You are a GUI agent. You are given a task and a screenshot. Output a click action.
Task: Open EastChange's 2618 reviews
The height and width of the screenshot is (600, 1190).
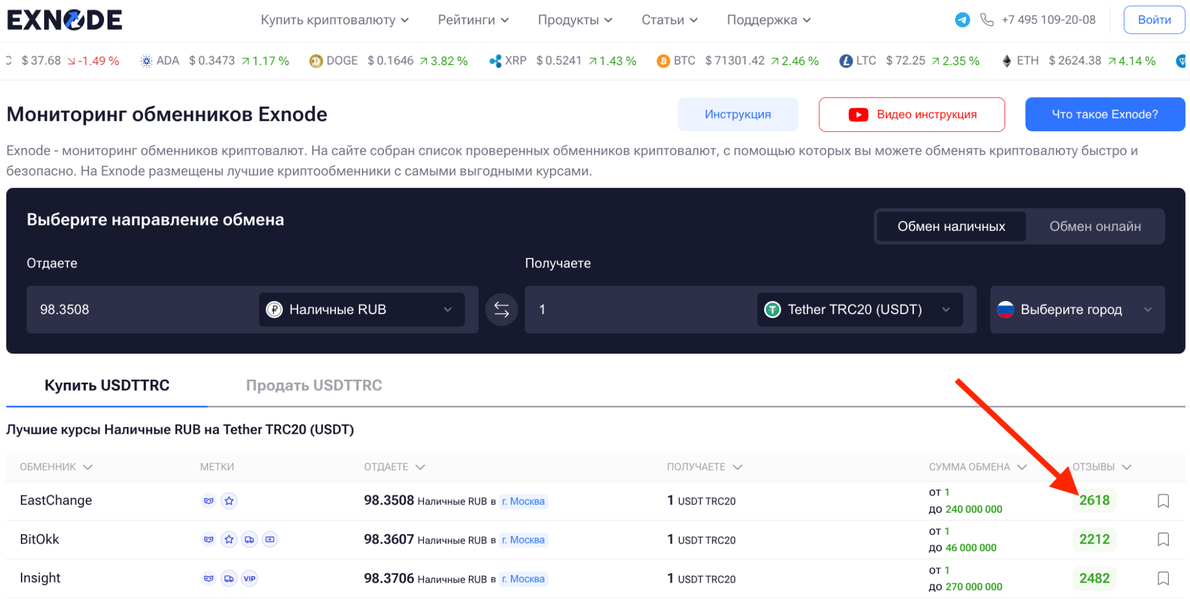pos(1094,501)
